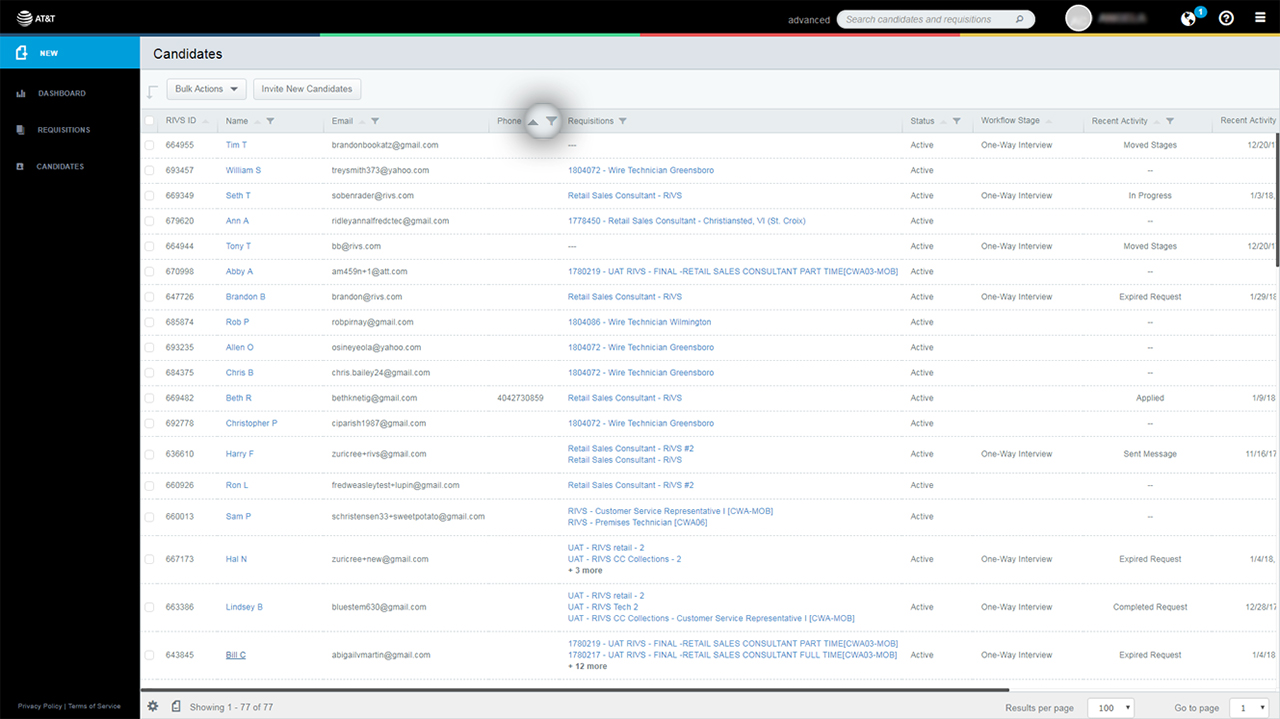Open table settings gear icon

click(153, 706)
